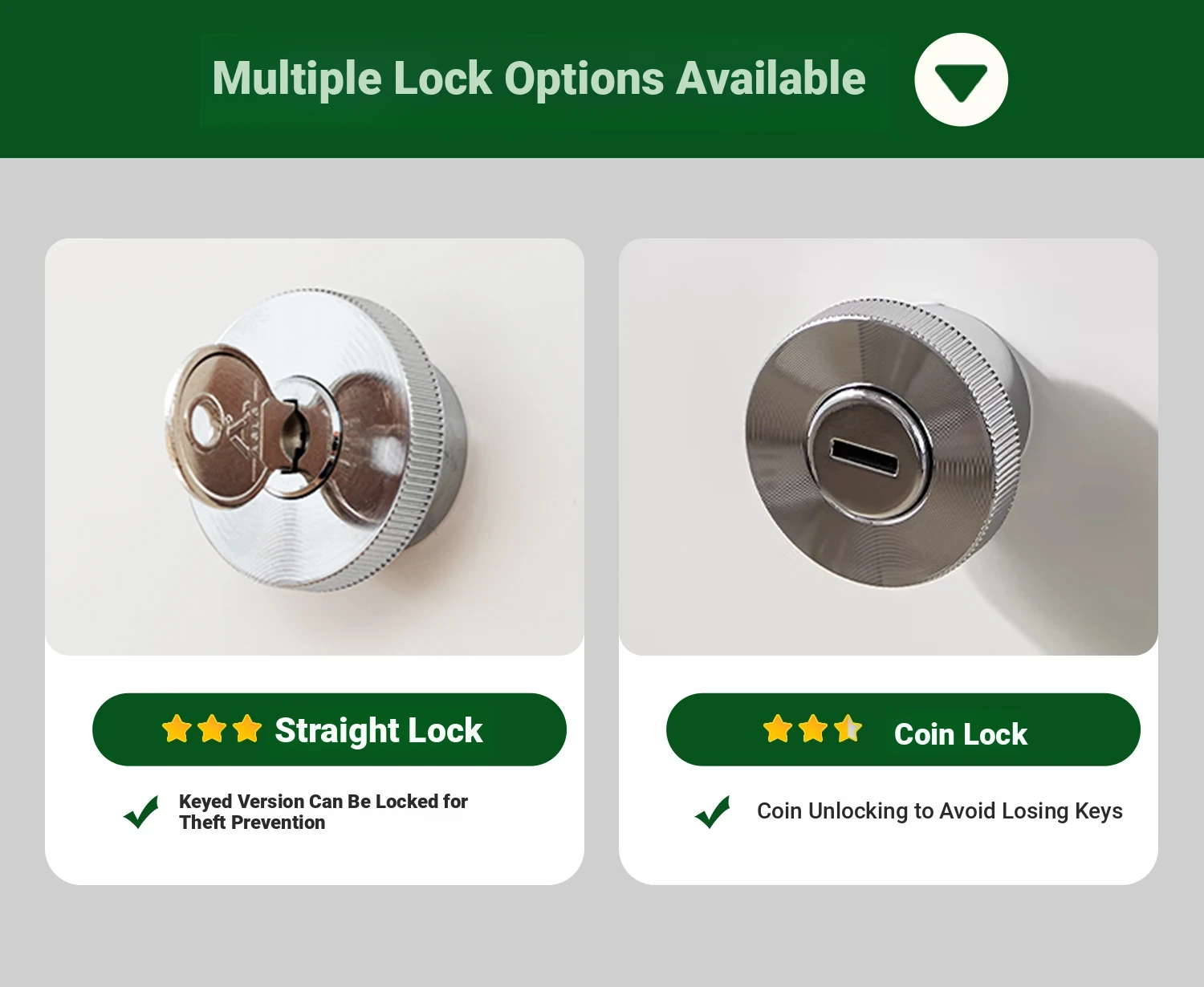Select the Straight Lock green button
Viewport: 1204px width, 987px height.
[x=329, y=729]
